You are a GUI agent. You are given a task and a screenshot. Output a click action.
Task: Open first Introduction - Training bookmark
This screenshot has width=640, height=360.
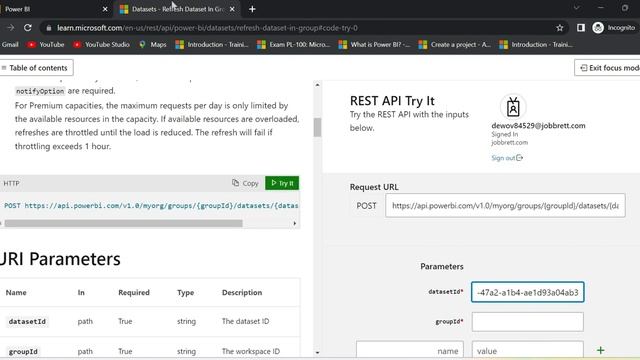coord(212,44)
